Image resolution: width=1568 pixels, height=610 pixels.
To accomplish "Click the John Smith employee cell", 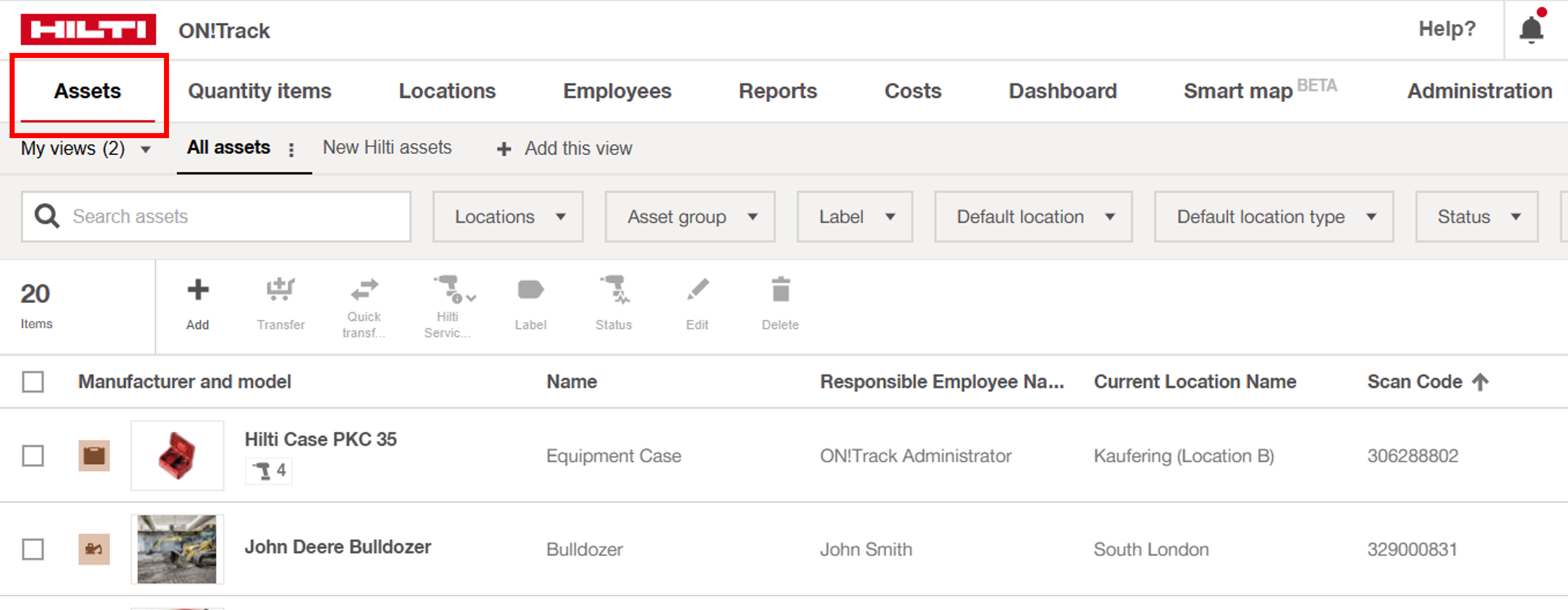I will (x=866, y=550).
